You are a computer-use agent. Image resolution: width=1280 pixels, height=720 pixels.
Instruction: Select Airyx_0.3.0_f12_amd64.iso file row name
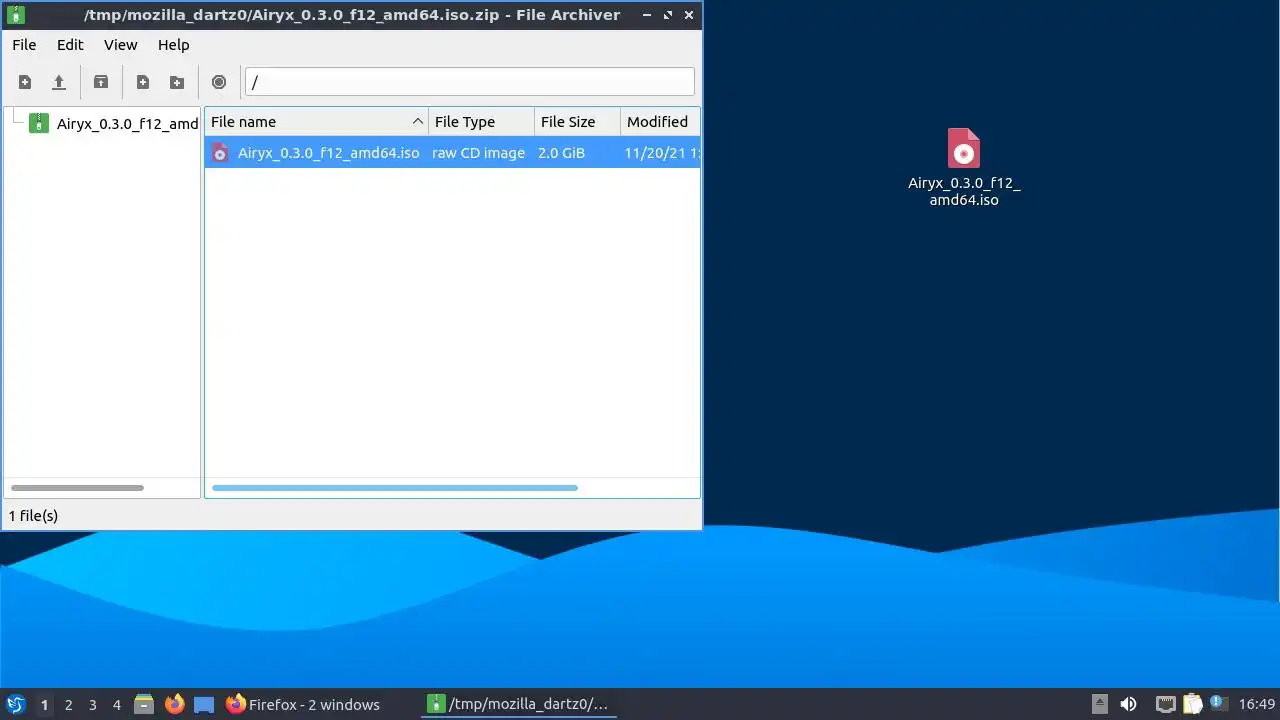(x=328, y=153)
